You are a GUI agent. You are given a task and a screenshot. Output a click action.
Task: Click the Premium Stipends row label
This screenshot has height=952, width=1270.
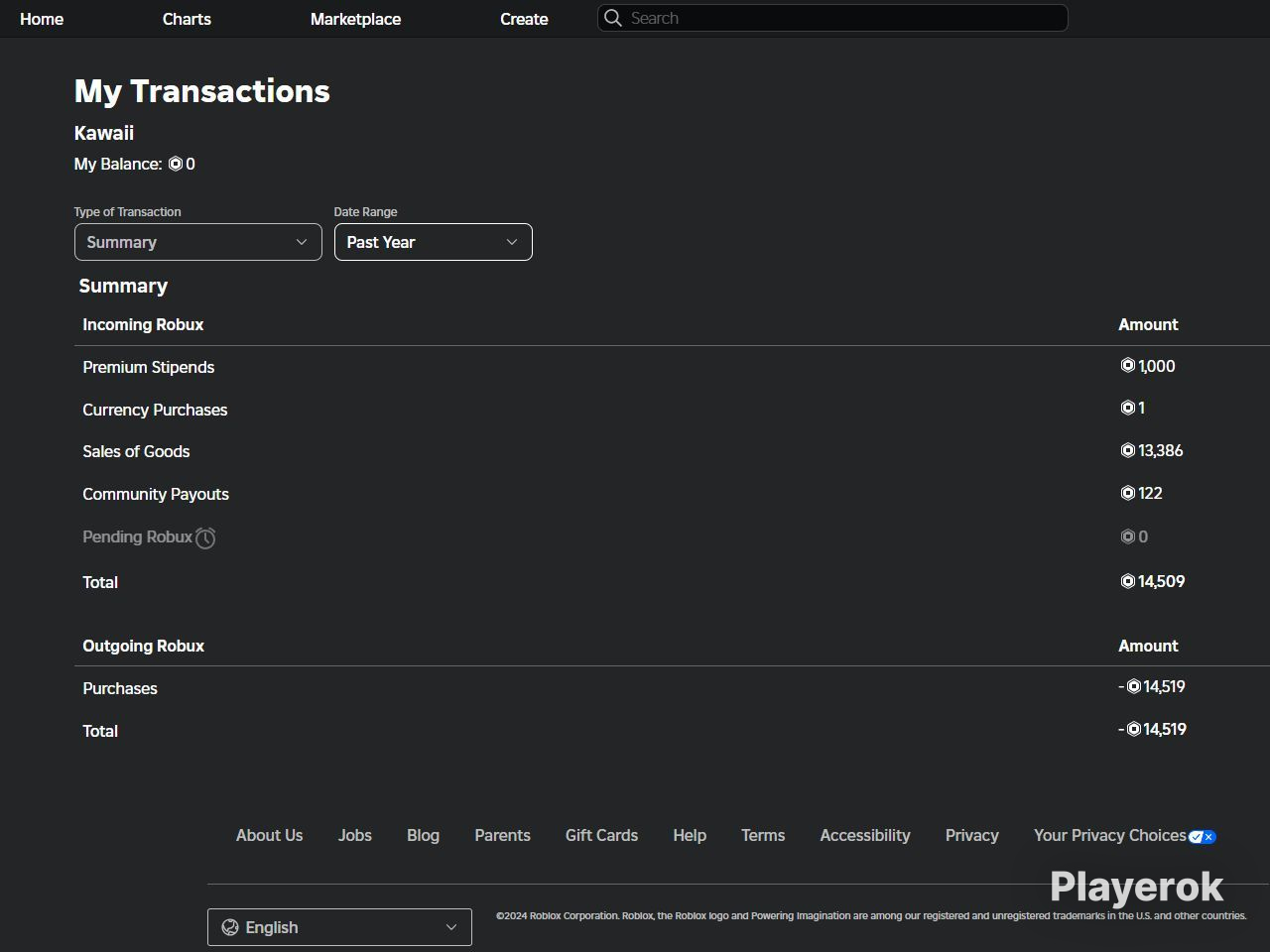pyautogui.click(x=149, y=367)
